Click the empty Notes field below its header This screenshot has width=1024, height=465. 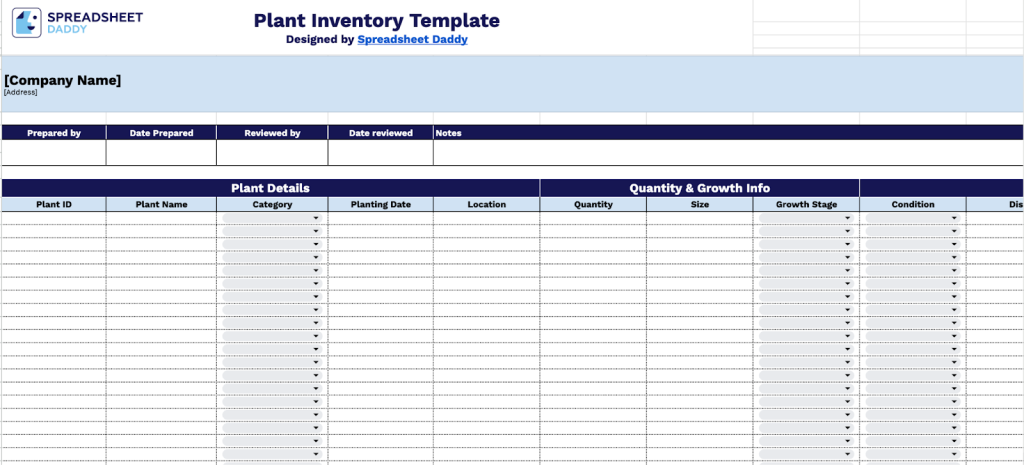pyautogui.click(x=727, y=152)
